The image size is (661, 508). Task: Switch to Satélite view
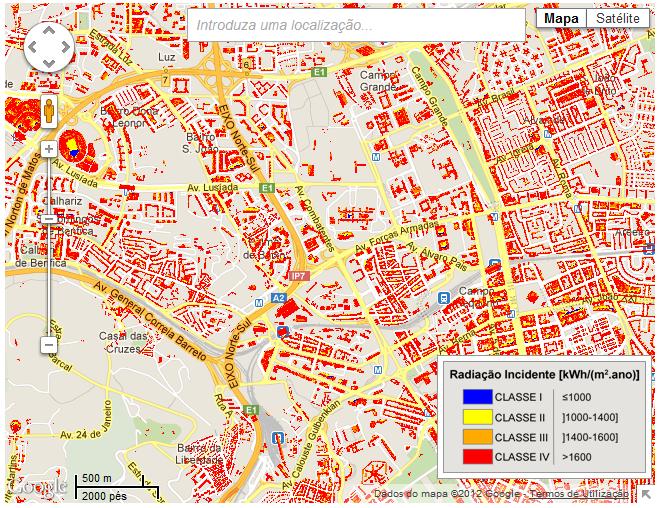point(618,19)
